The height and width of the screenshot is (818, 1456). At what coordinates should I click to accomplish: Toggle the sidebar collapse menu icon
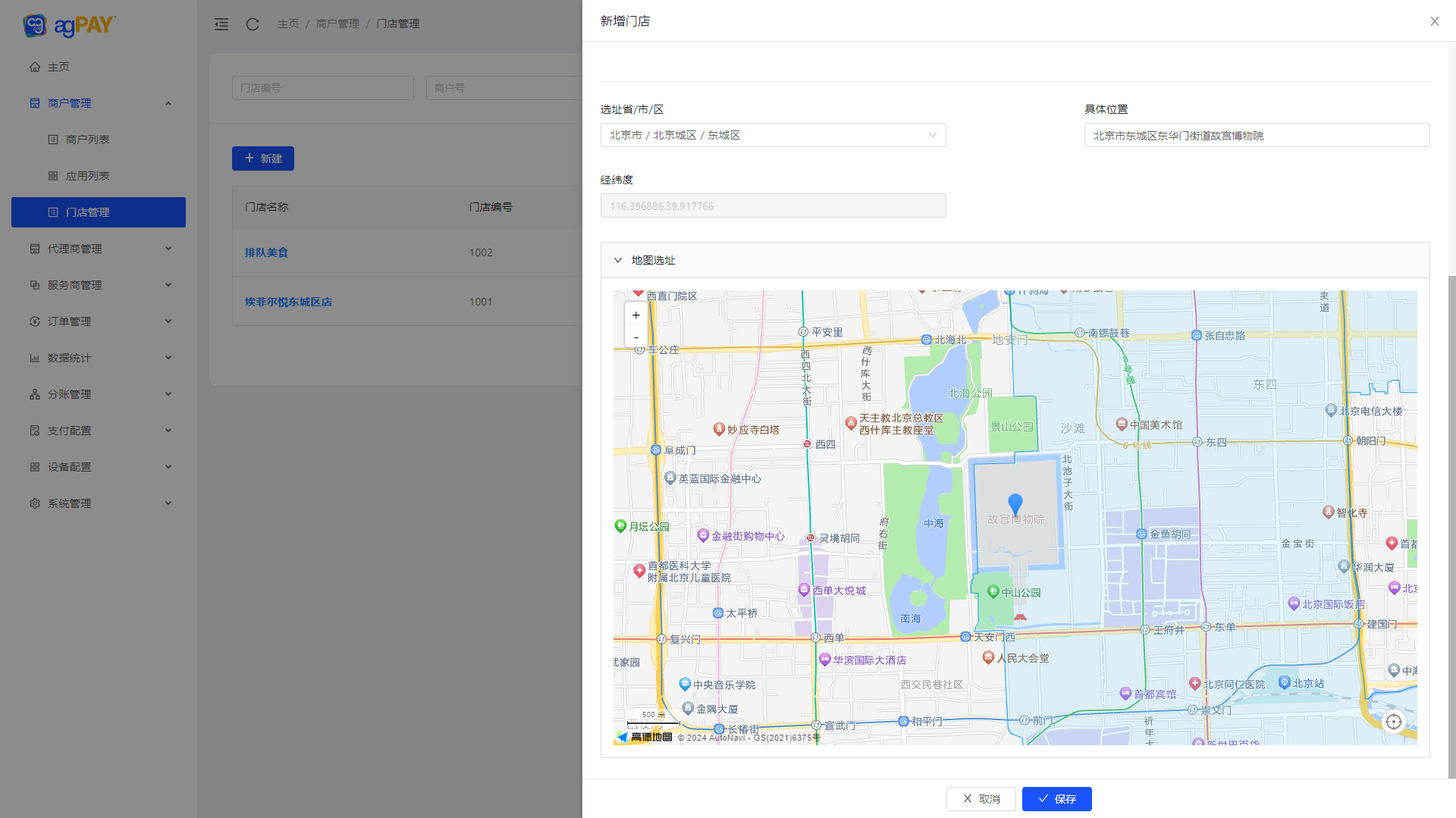point(221,24)
